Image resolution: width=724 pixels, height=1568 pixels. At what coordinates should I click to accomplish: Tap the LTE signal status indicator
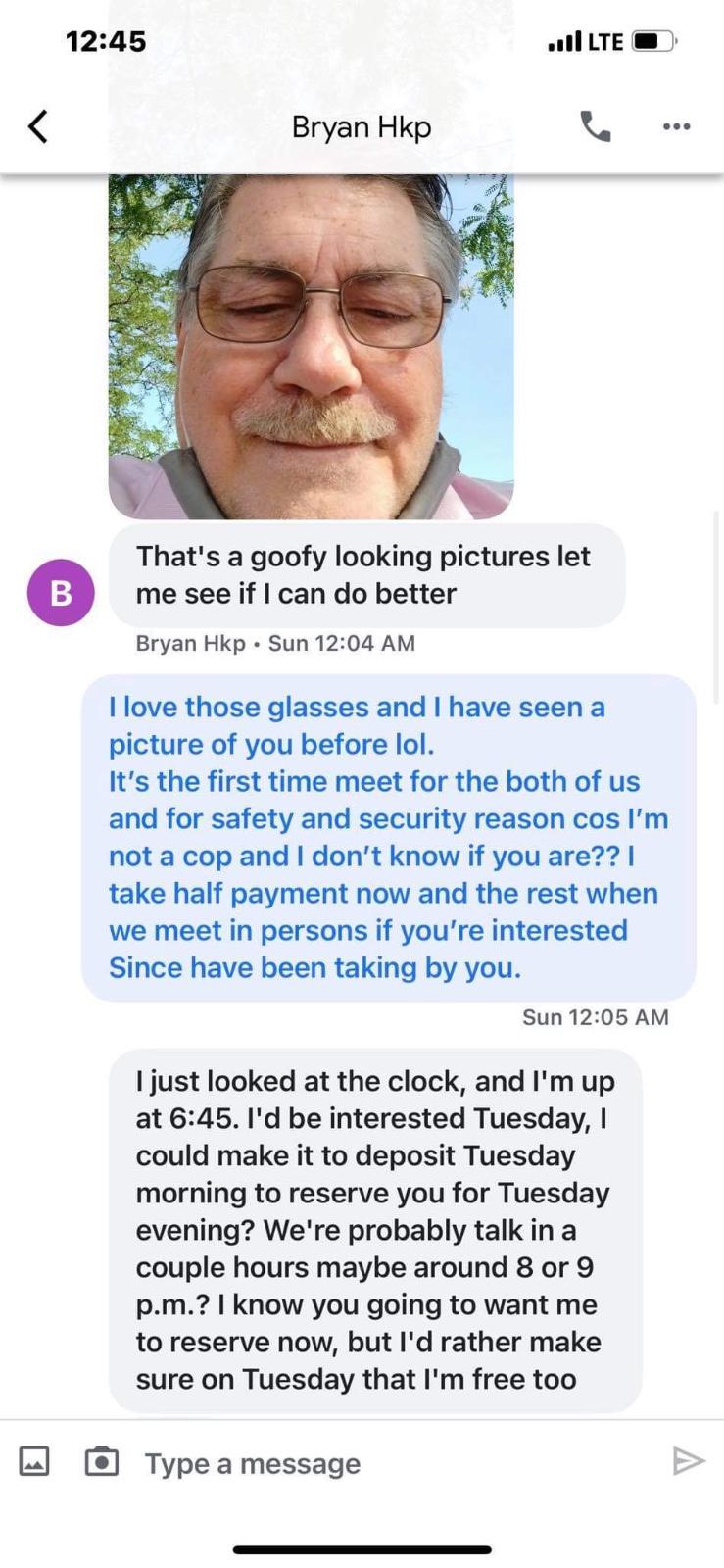click(586, 41)
